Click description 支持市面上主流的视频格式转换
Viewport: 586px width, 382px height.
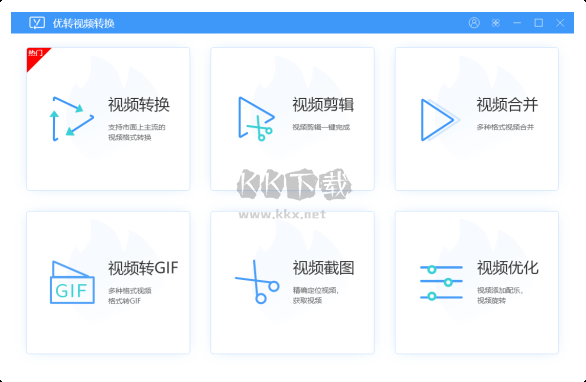pos(137,132)
